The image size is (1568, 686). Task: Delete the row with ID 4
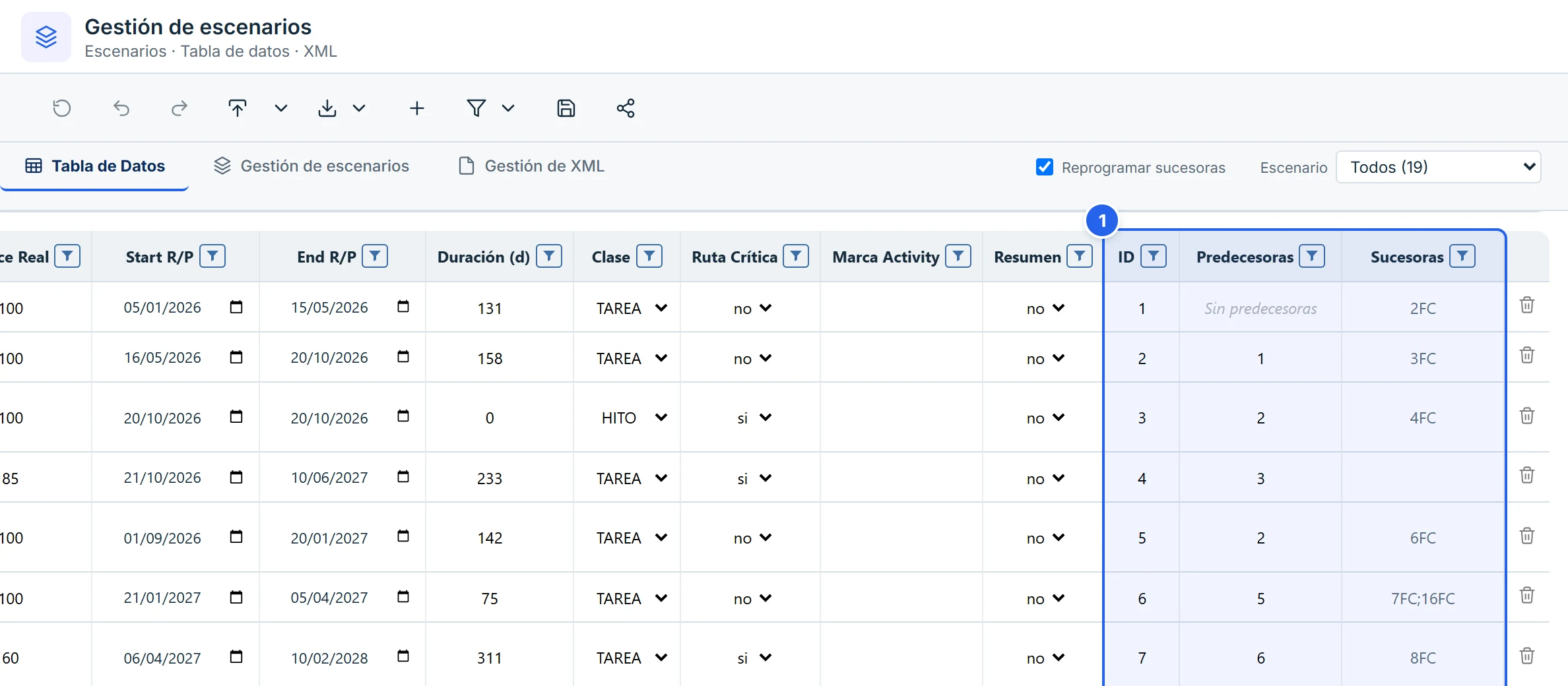[1527, 476]
